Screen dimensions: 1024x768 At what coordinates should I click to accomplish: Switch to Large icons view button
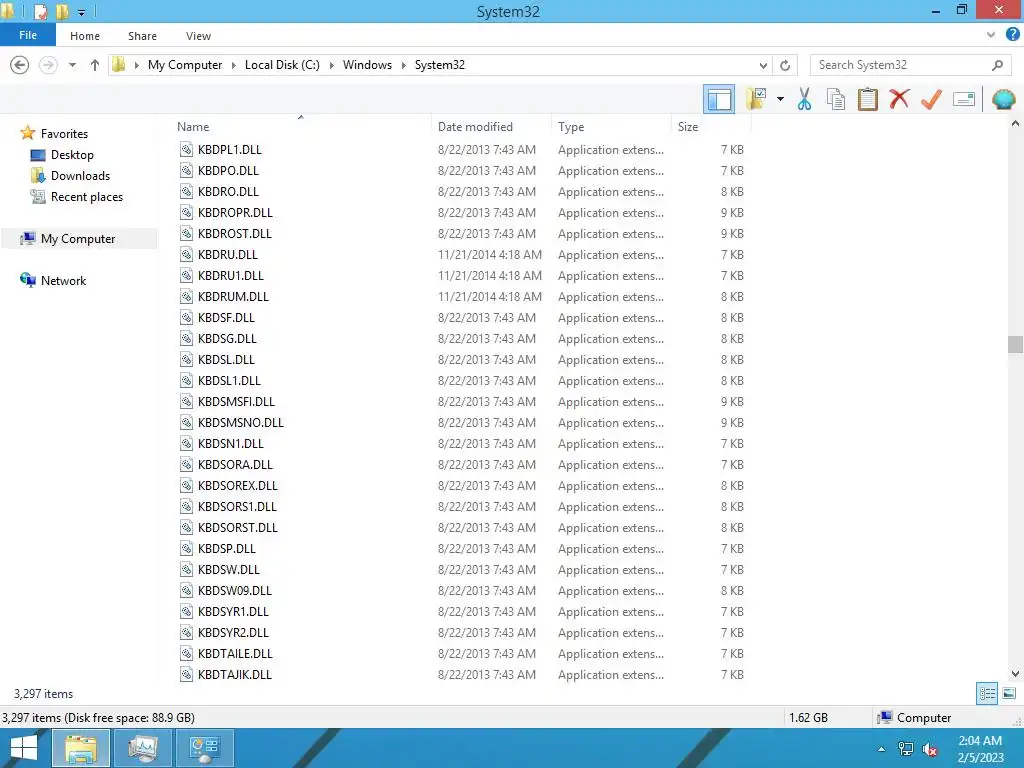pos(1009,693)
